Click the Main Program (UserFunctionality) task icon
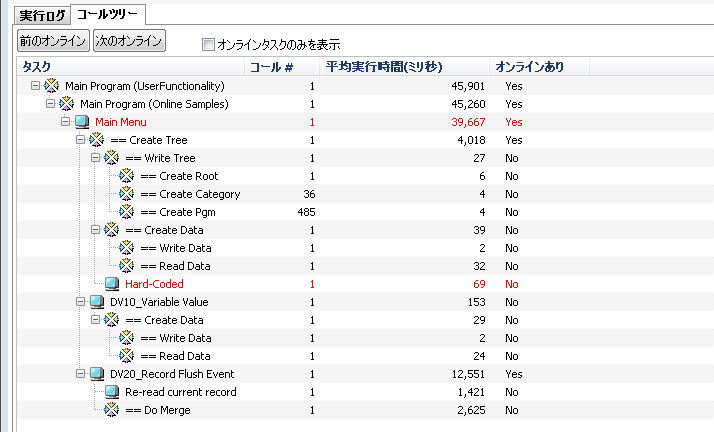714x432 pixels. pos(51,86)
